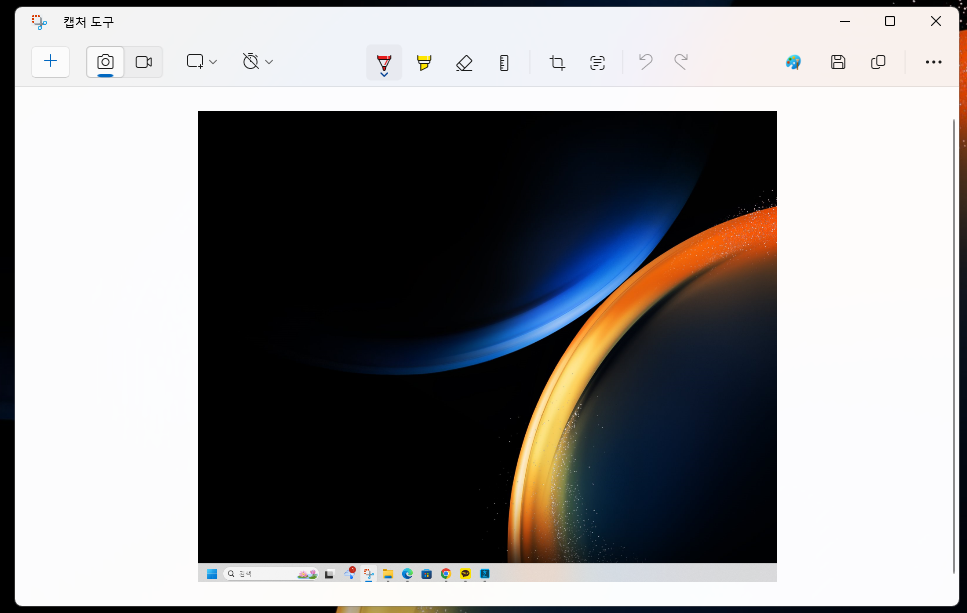Image resolution: width=967 pixels, height=613 pixels.
Task: Minimize the Snipping Tool window
Action: 845,22
